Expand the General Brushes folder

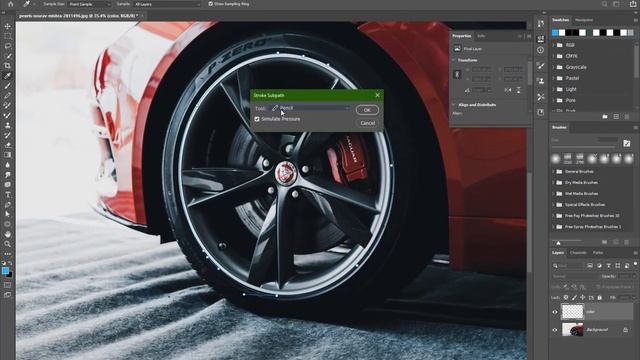click(x=554, y=171)
